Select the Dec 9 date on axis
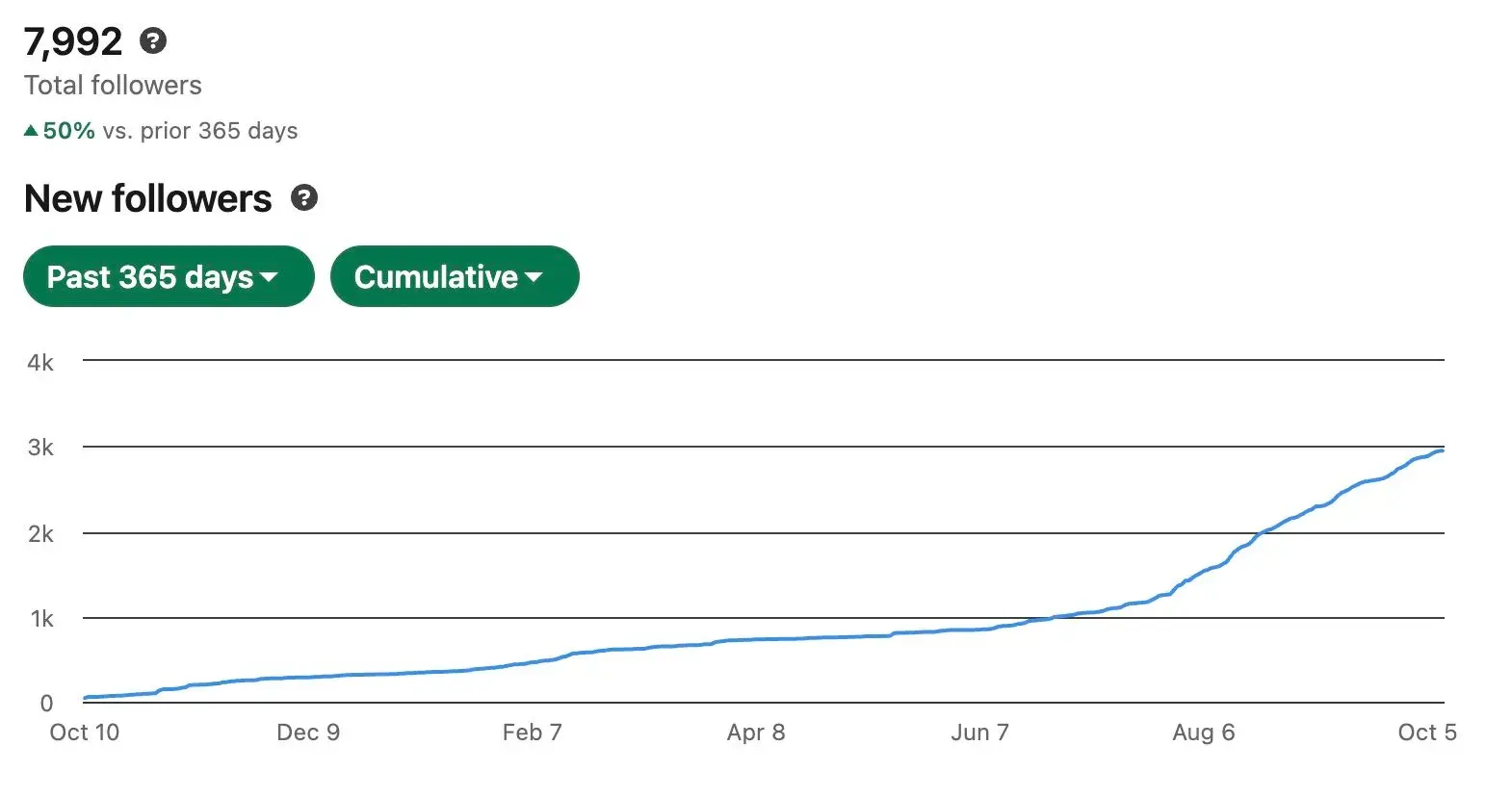The width and height of the screenshot is (1512, 797). pos(308,733)
